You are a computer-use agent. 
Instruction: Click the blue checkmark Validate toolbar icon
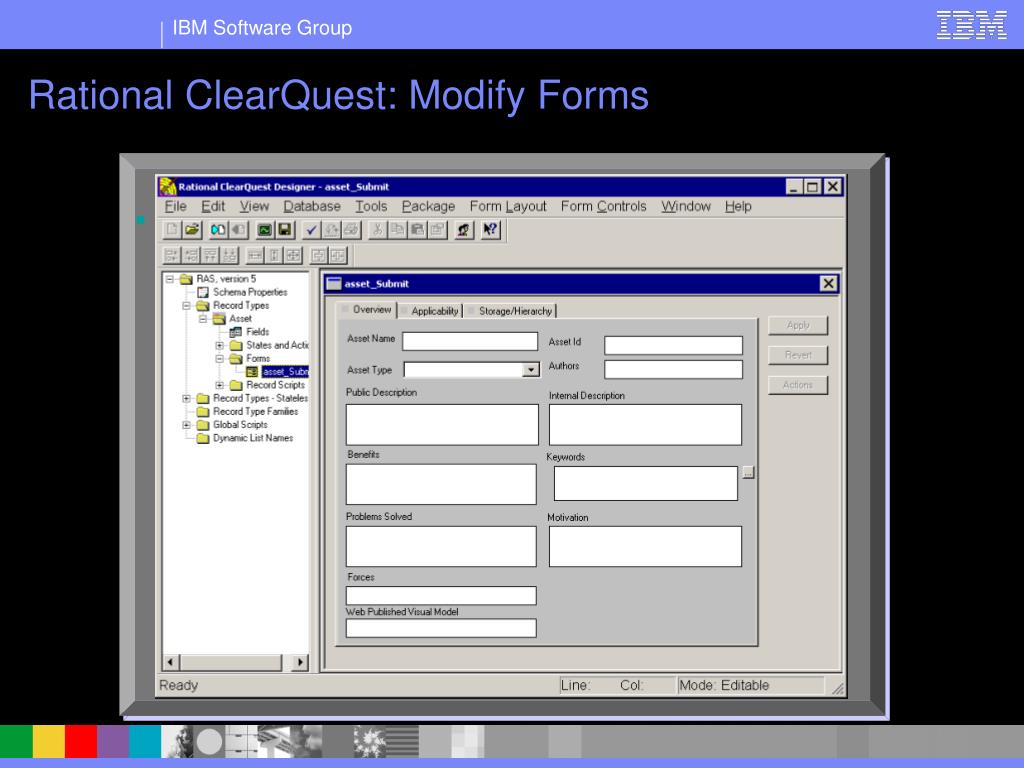(312, 230)
